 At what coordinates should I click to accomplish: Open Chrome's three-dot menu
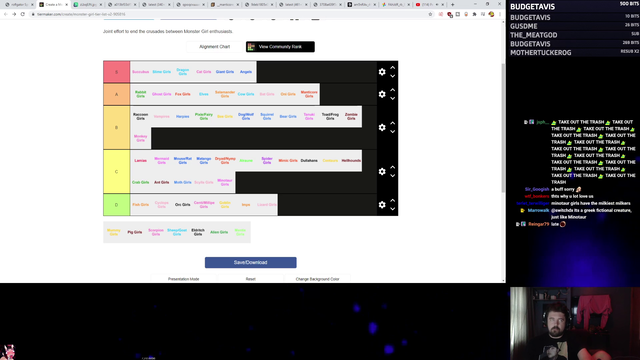tap(500, 14)
